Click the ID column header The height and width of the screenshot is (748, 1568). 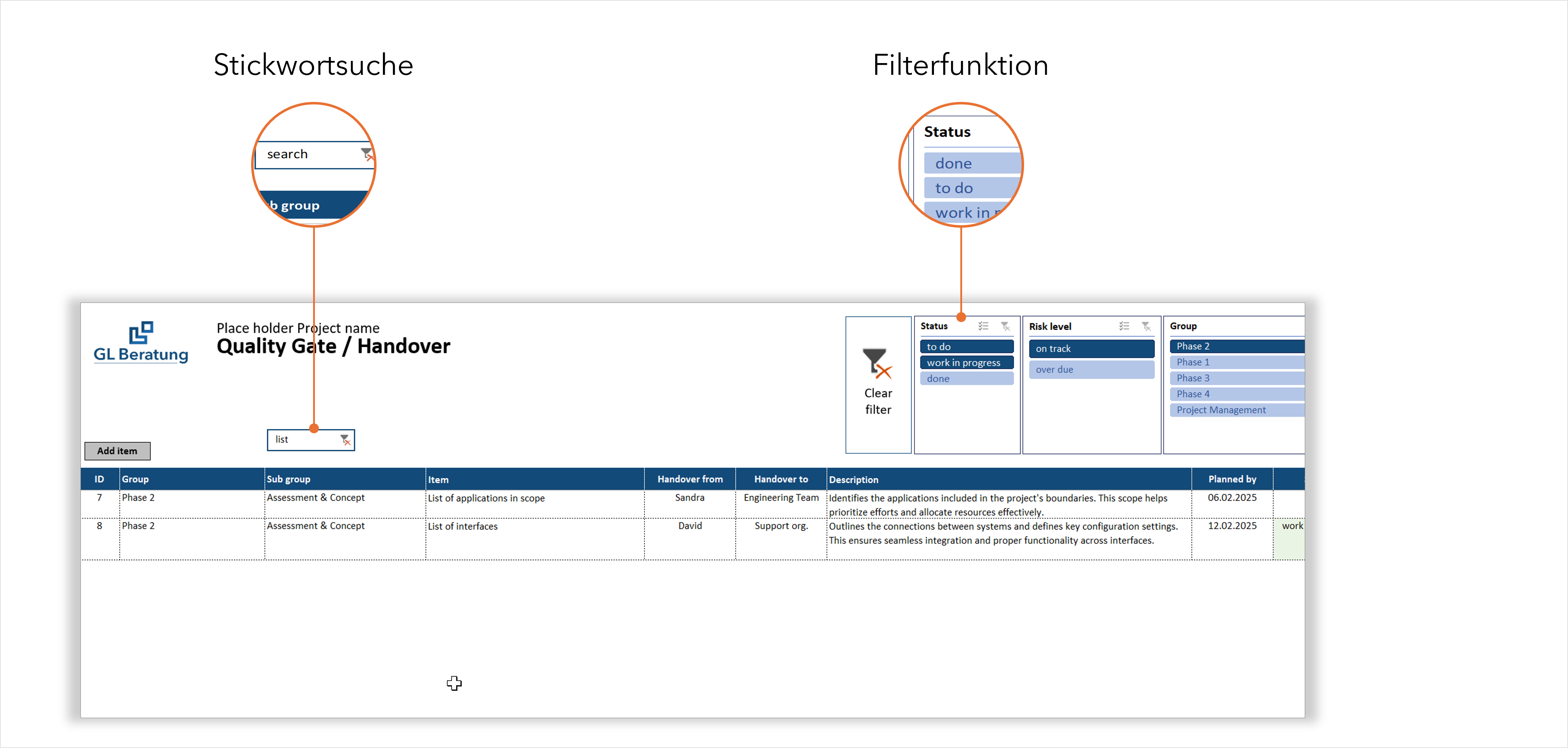tap(99, 479)
